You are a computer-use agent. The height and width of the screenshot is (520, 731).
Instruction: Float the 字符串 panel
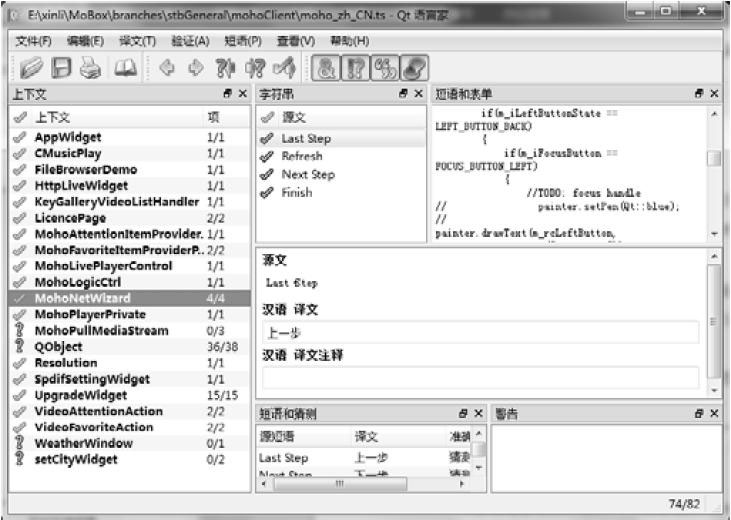pos(403,93)
